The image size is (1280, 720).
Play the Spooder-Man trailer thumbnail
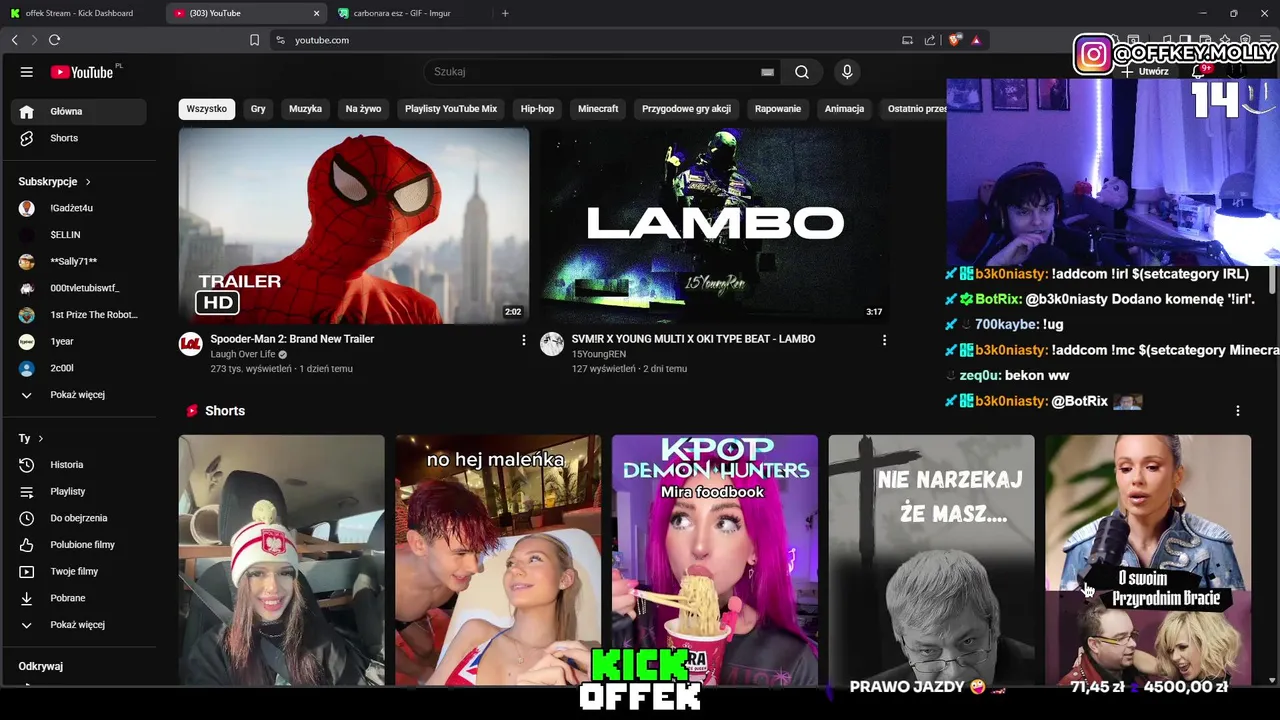point(354,226)
